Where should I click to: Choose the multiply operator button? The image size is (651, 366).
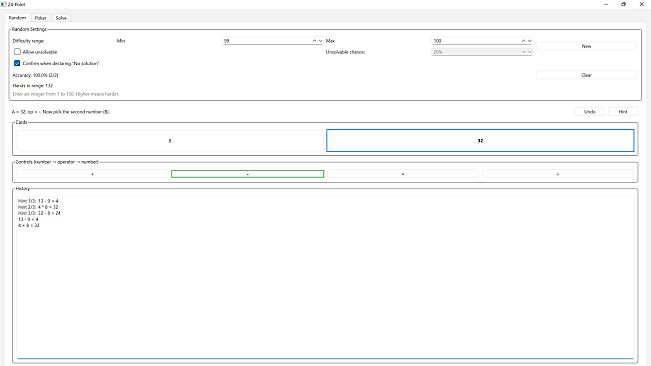403,174
